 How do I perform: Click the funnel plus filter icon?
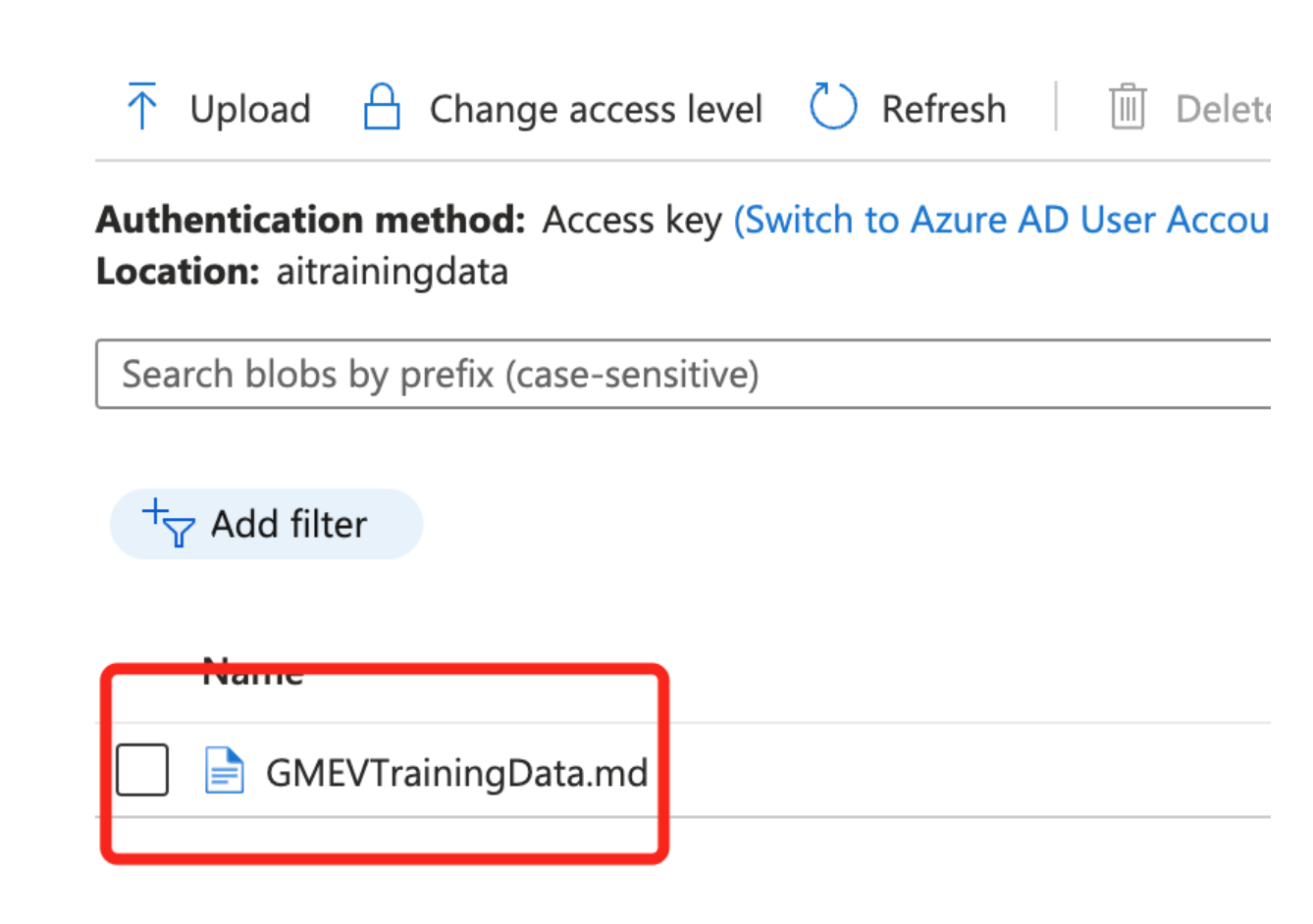pos(168,523)
